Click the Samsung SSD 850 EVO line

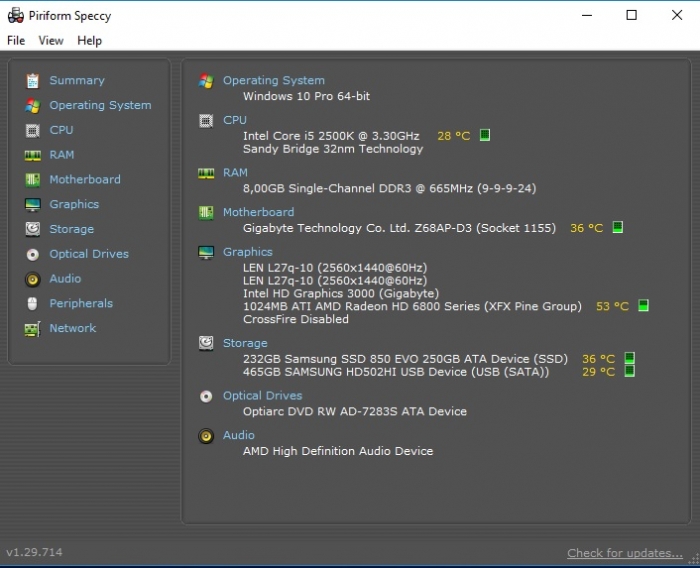[405, 359]
